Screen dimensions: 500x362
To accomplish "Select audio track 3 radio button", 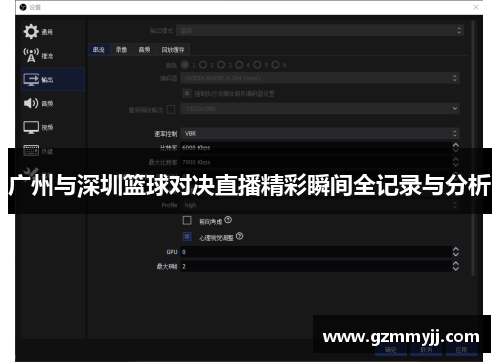I will [221, 65].
